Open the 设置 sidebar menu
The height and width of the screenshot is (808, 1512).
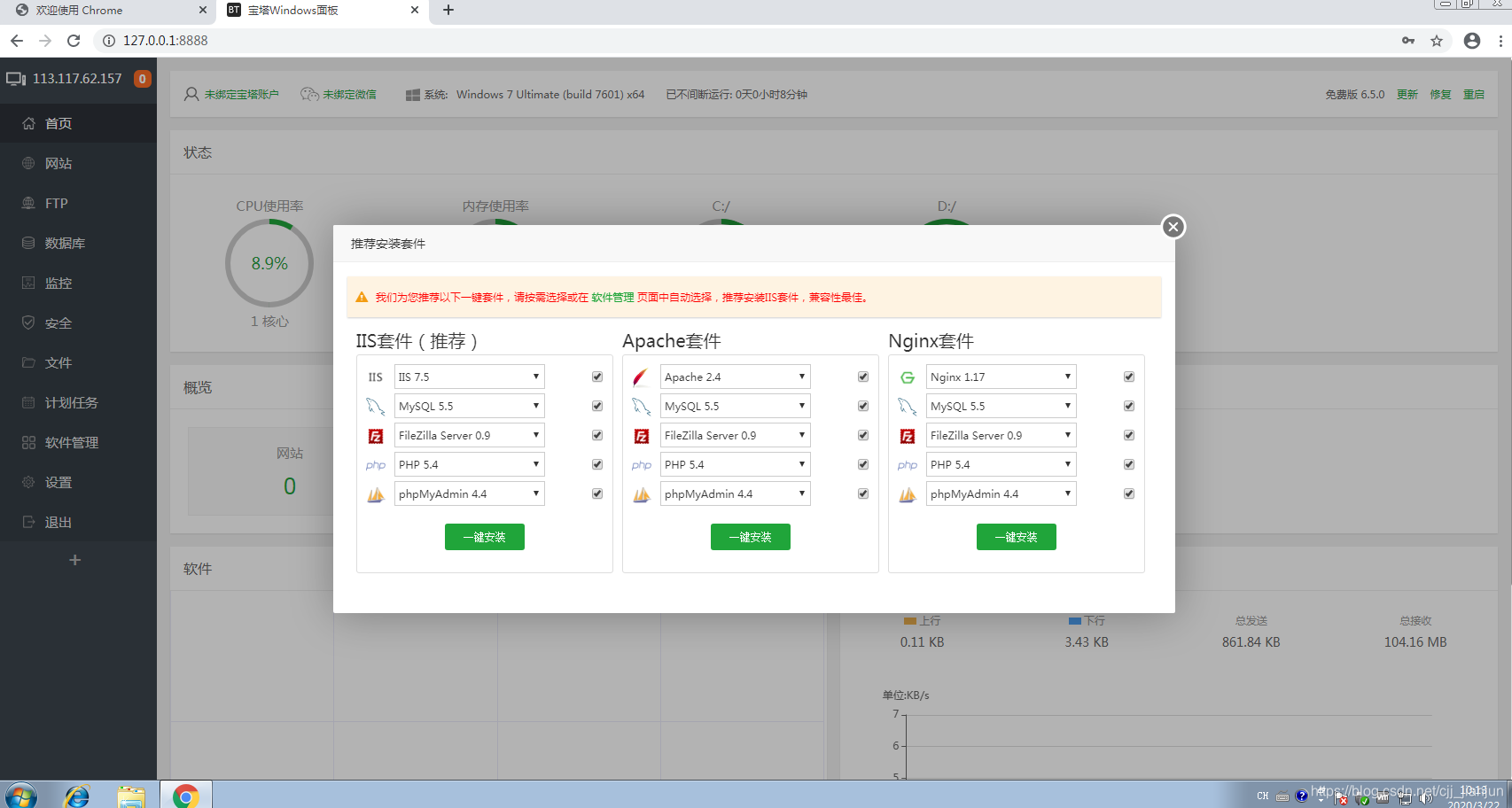click(78, 482)
